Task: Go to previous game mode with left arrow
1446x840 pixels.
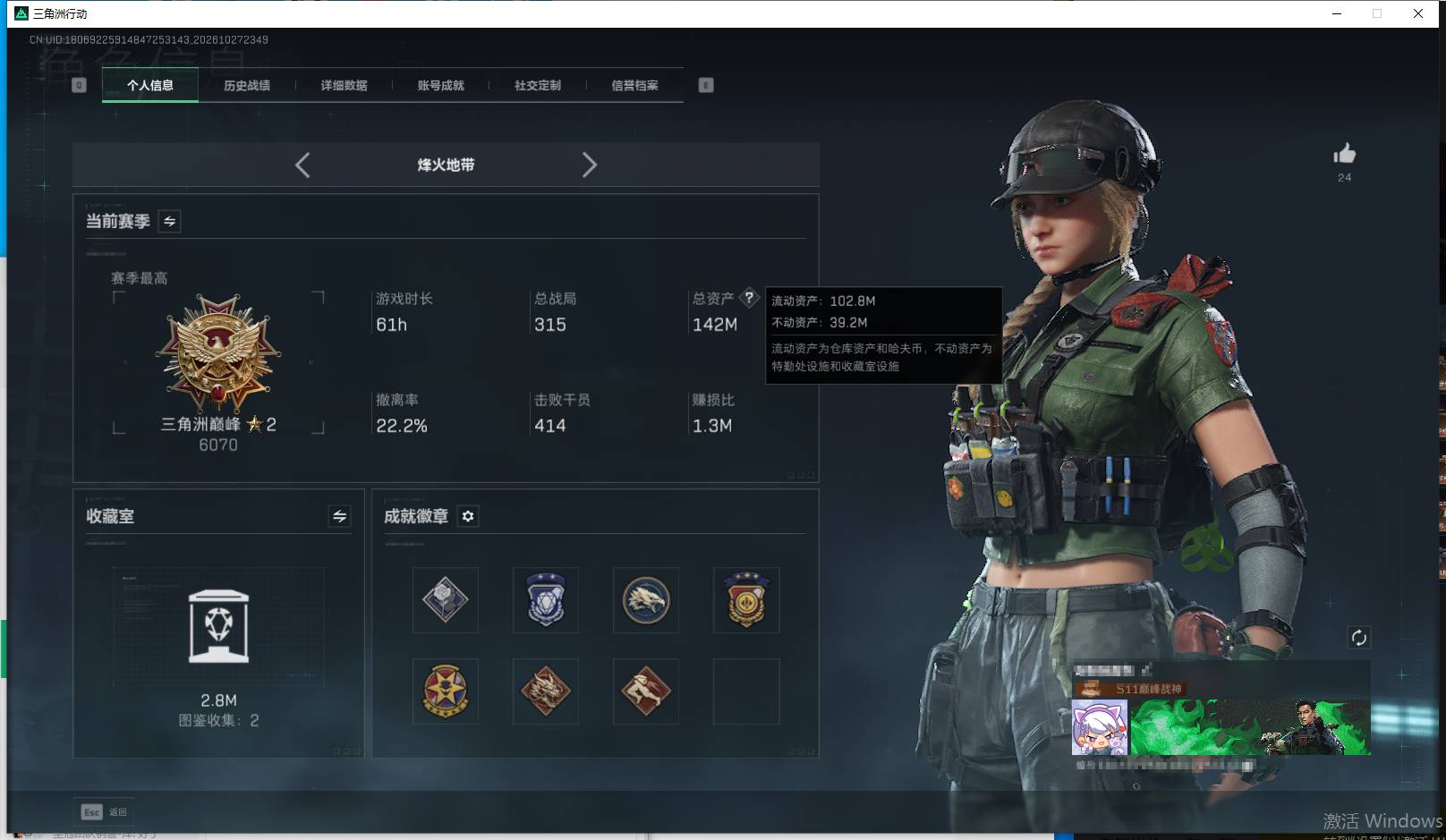Action: (302, 165)
